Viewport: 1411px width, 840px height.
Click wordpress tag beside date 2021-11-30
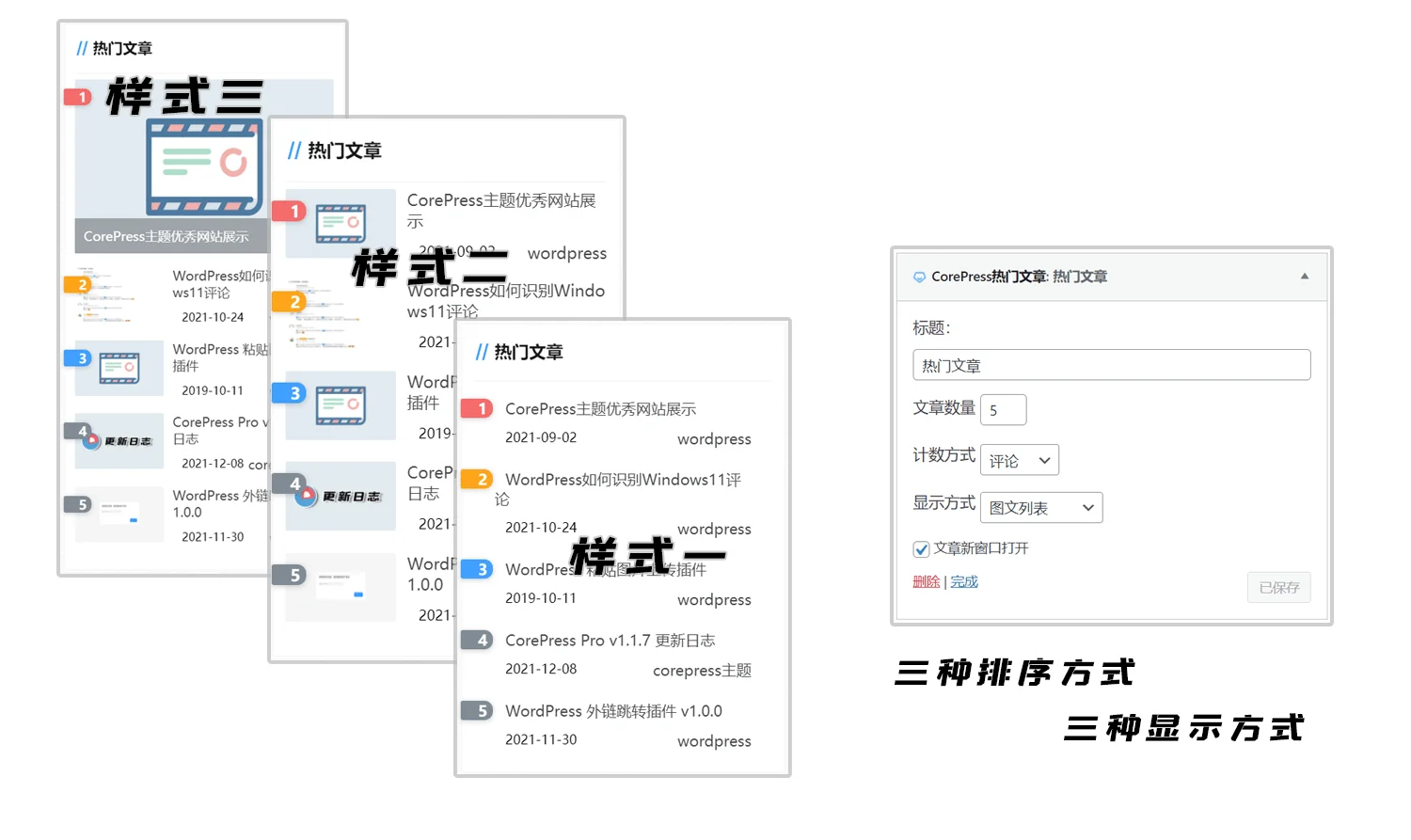(x=714, y=741)
